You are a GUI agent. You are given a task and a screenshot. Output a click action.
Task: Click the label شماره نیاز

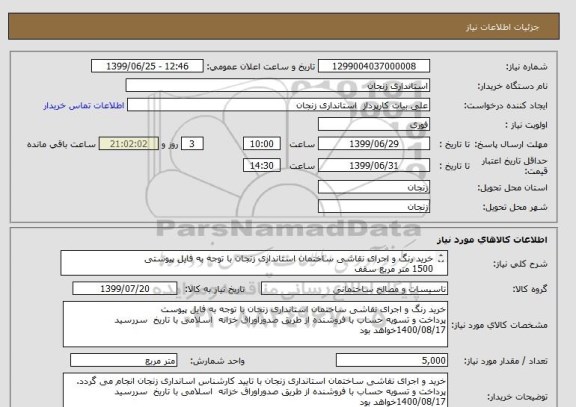click(527, 67)
